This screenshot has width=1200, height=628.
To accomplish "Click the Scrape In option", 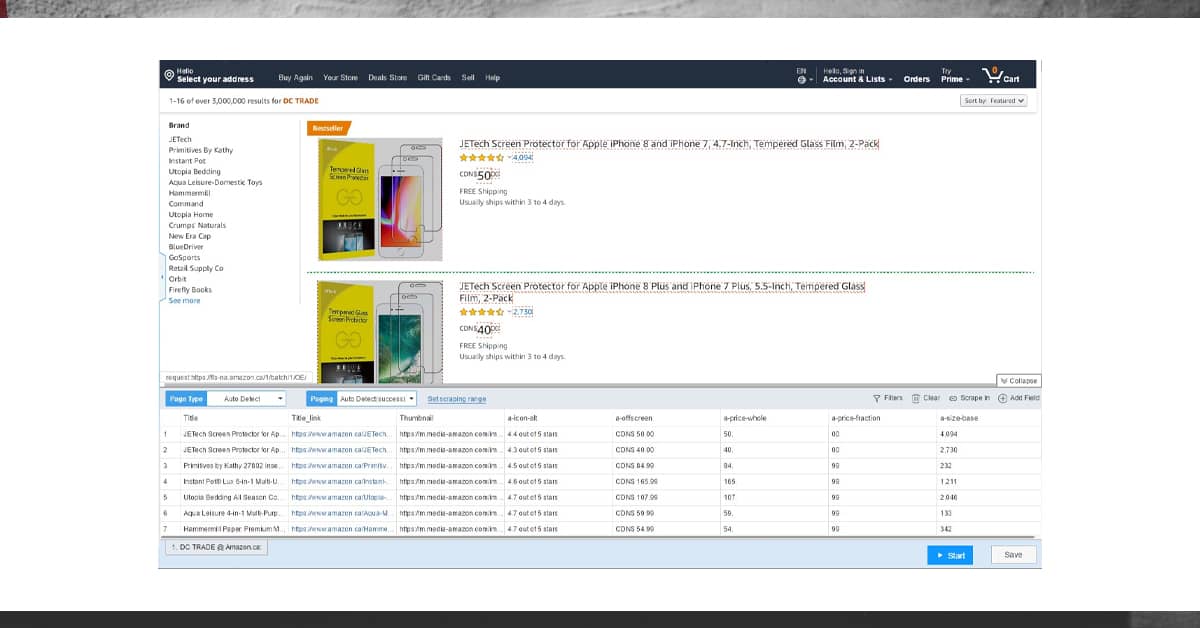I will 969,398.
